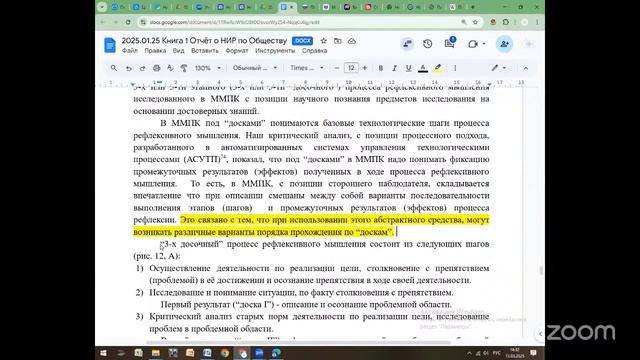Click the browser address bar URL

234,22
